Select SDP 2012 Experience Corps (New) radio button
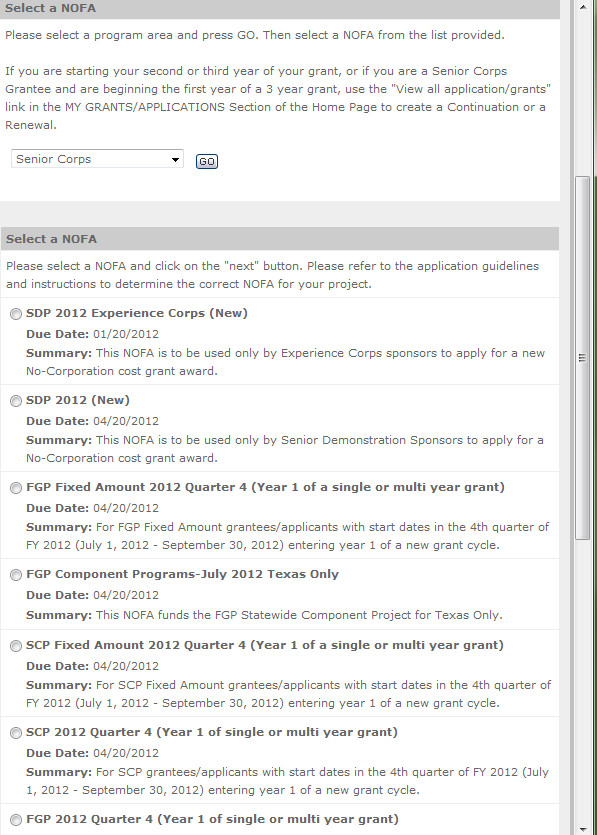Viewport: 597px width, 835px height. point(16,314)
